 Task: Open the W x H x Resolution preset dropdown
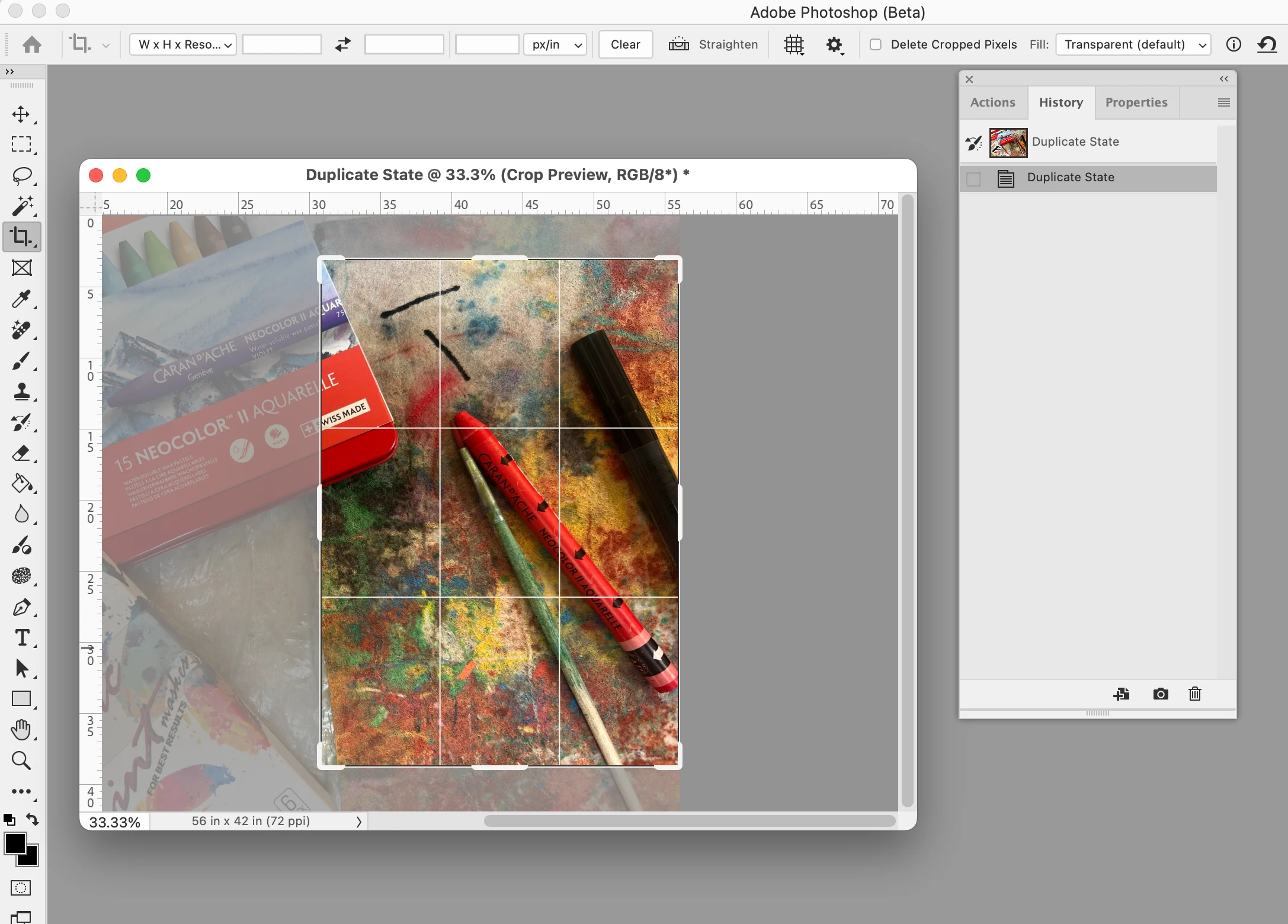(183, 44)
